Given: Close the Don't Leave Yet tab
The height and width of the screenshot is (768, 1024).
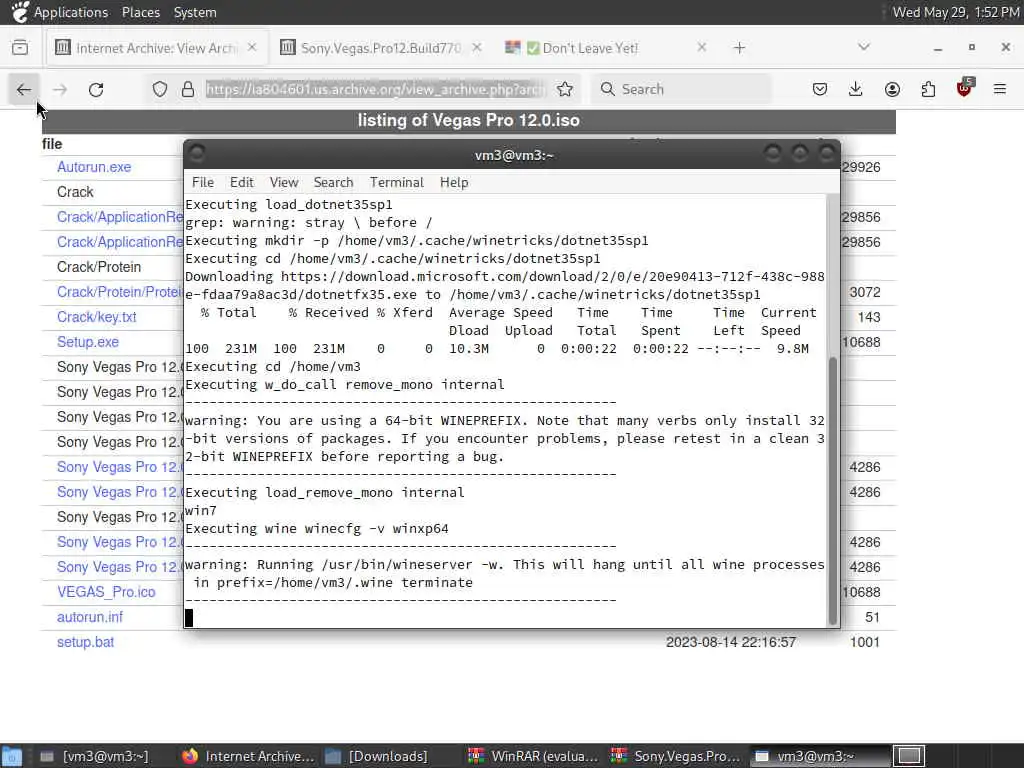Looking at the screenshot, I should click(x=701, y=48).
